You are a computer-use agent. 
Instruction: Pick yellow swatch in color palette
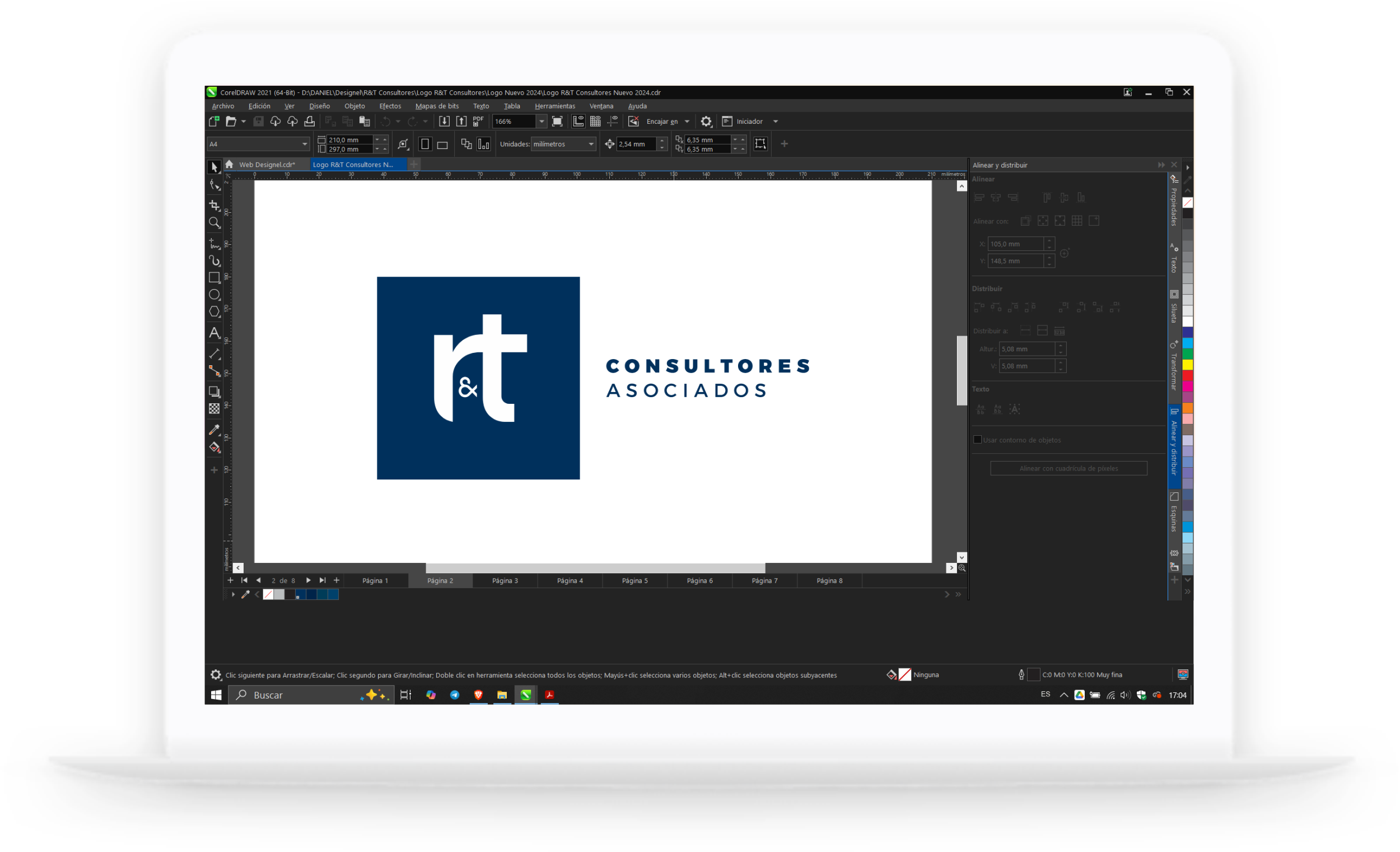click(x=1188, y=364)
